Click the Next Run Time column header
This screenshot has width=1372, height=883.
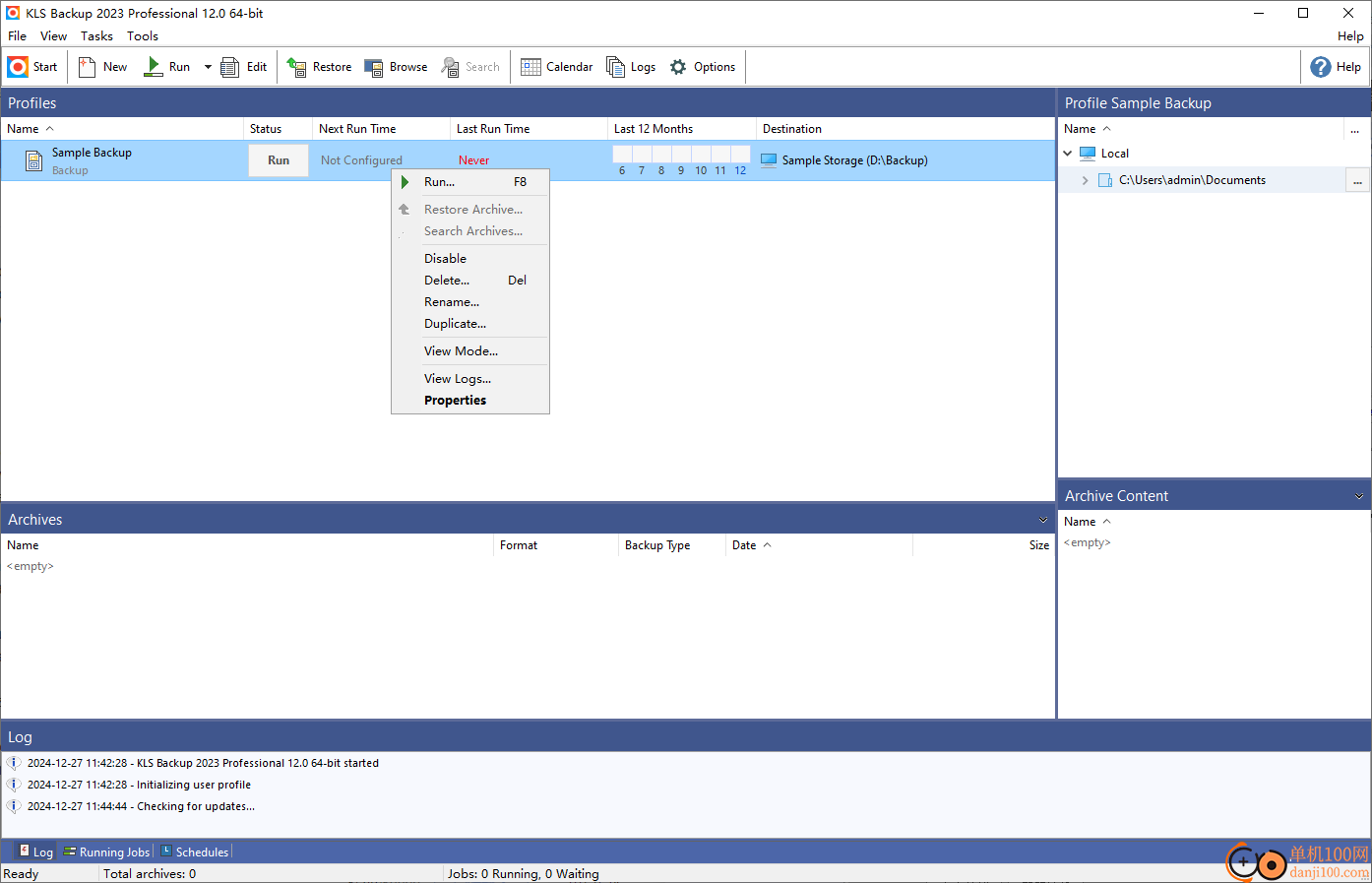point(381,129)
